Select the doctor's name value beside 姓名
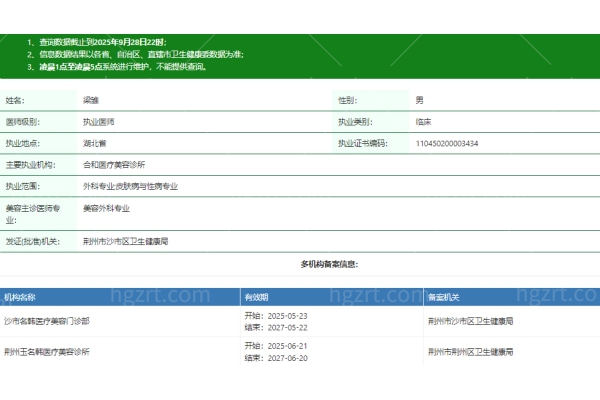Viewport: 600px width, 400px height. click(x=91, y=101)
